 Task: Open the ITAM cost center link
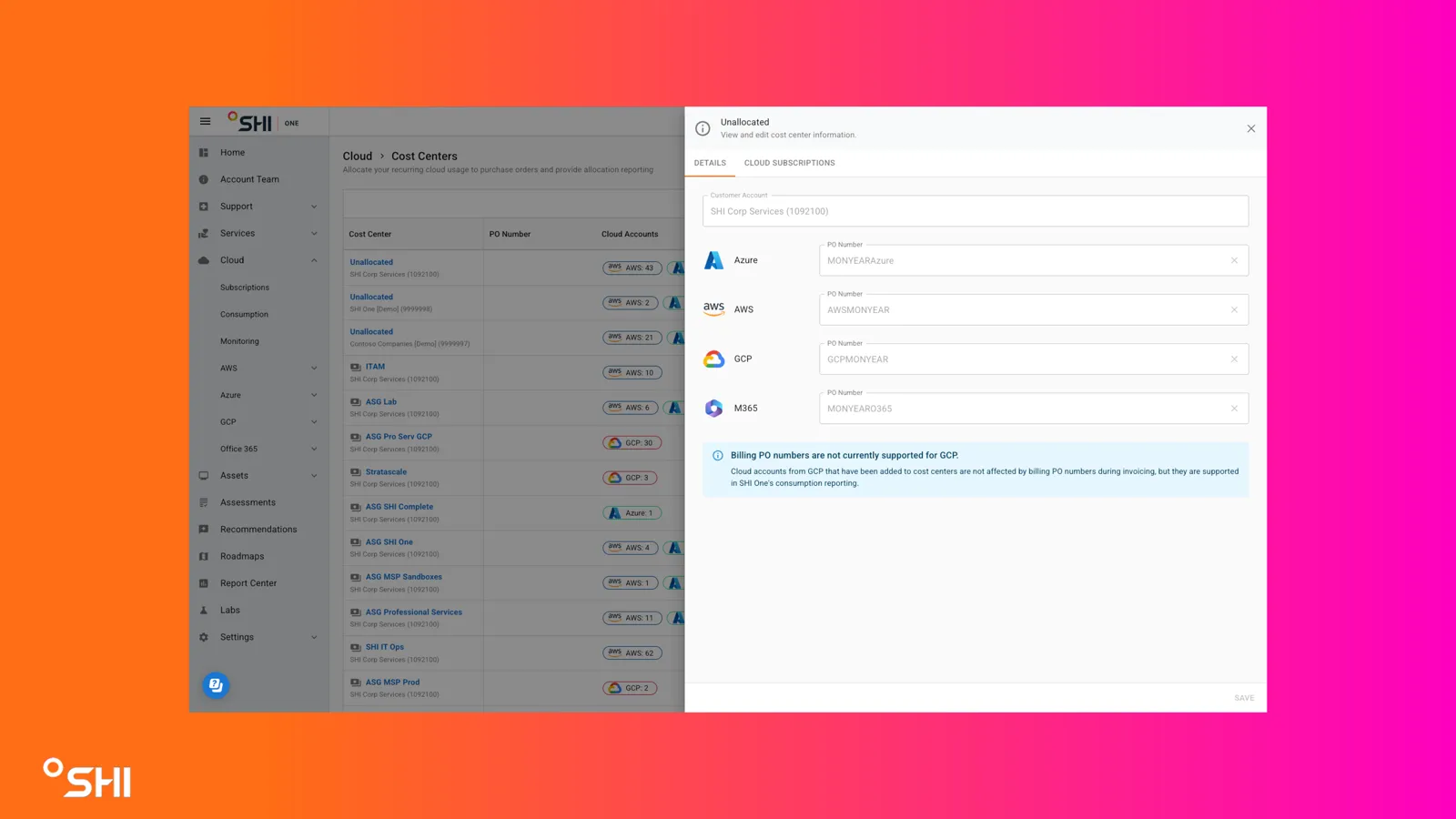(x=375, y=367)
